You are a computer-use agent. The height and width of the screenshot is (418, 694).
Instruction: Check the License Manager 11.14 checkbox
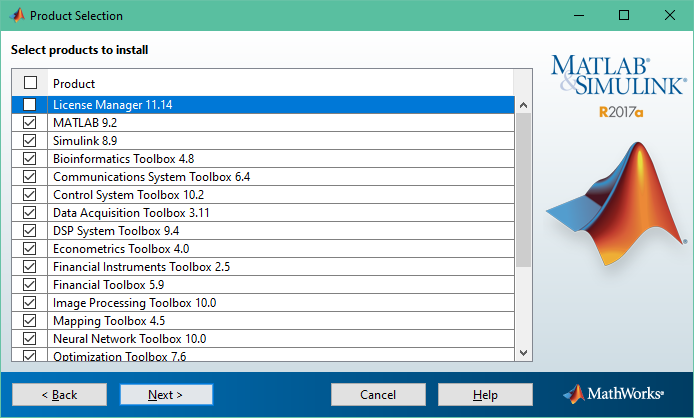(x=30, y=104)
